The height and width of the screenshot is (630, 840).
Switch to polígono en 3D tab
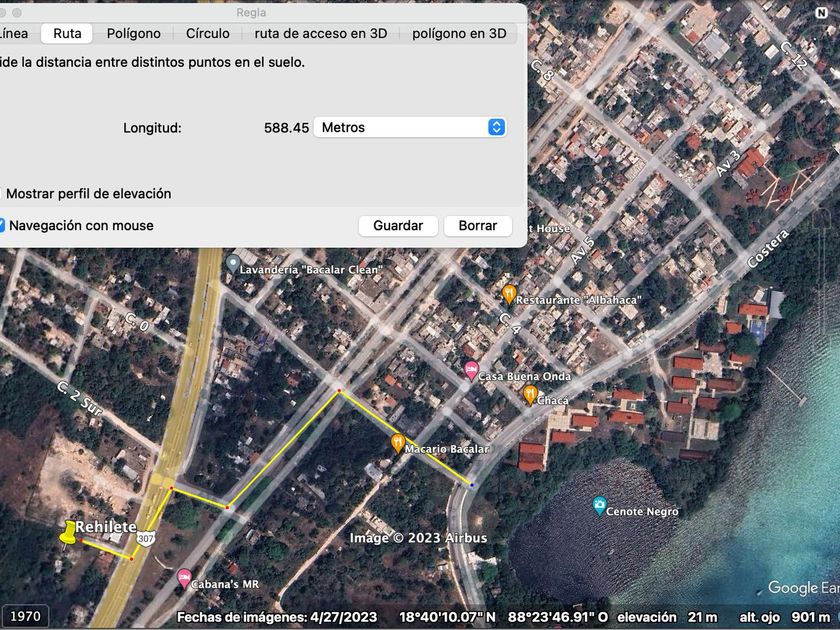coord(459,33)
